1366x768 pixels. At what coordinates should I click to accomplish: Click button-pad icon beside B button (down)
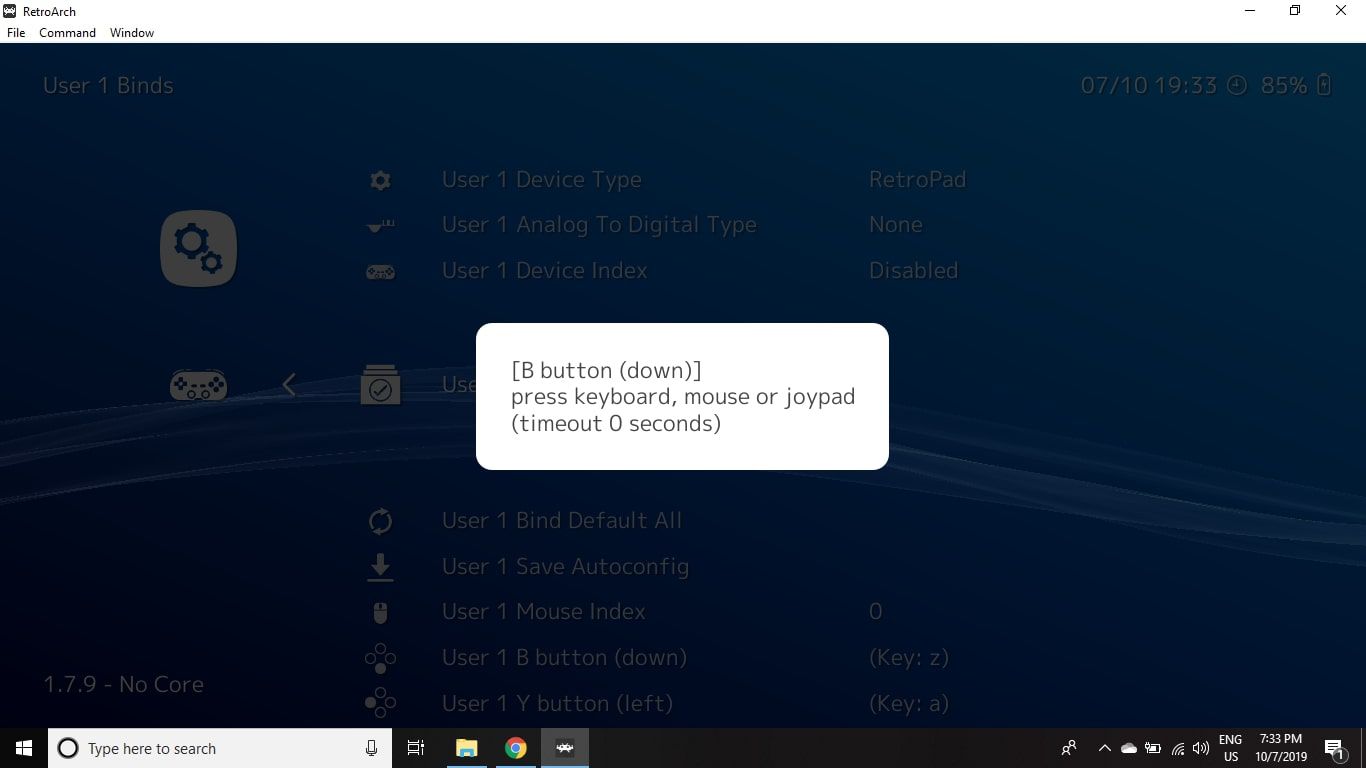380,658
